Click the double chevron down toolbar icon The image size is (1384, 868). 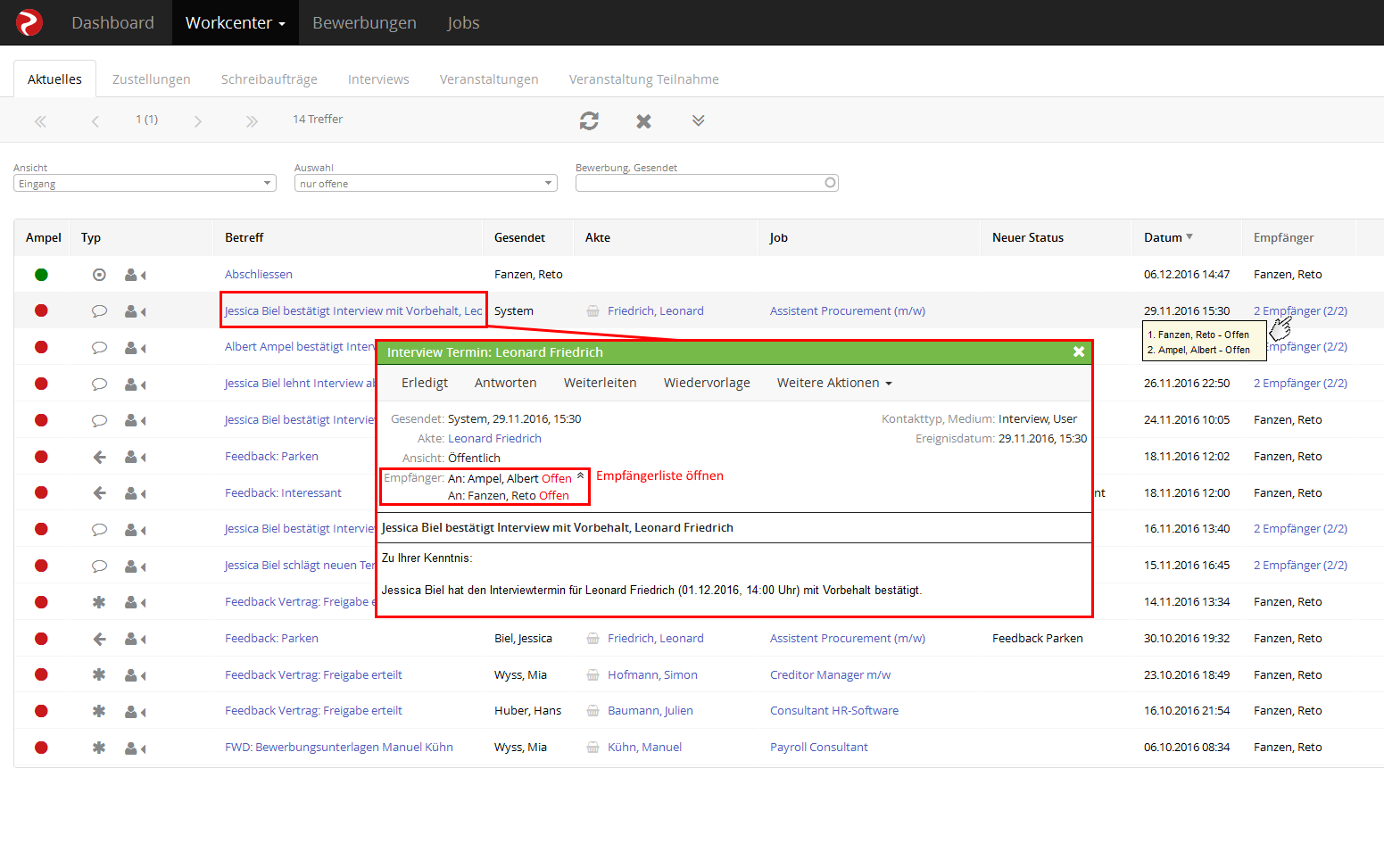click(698, 120)
